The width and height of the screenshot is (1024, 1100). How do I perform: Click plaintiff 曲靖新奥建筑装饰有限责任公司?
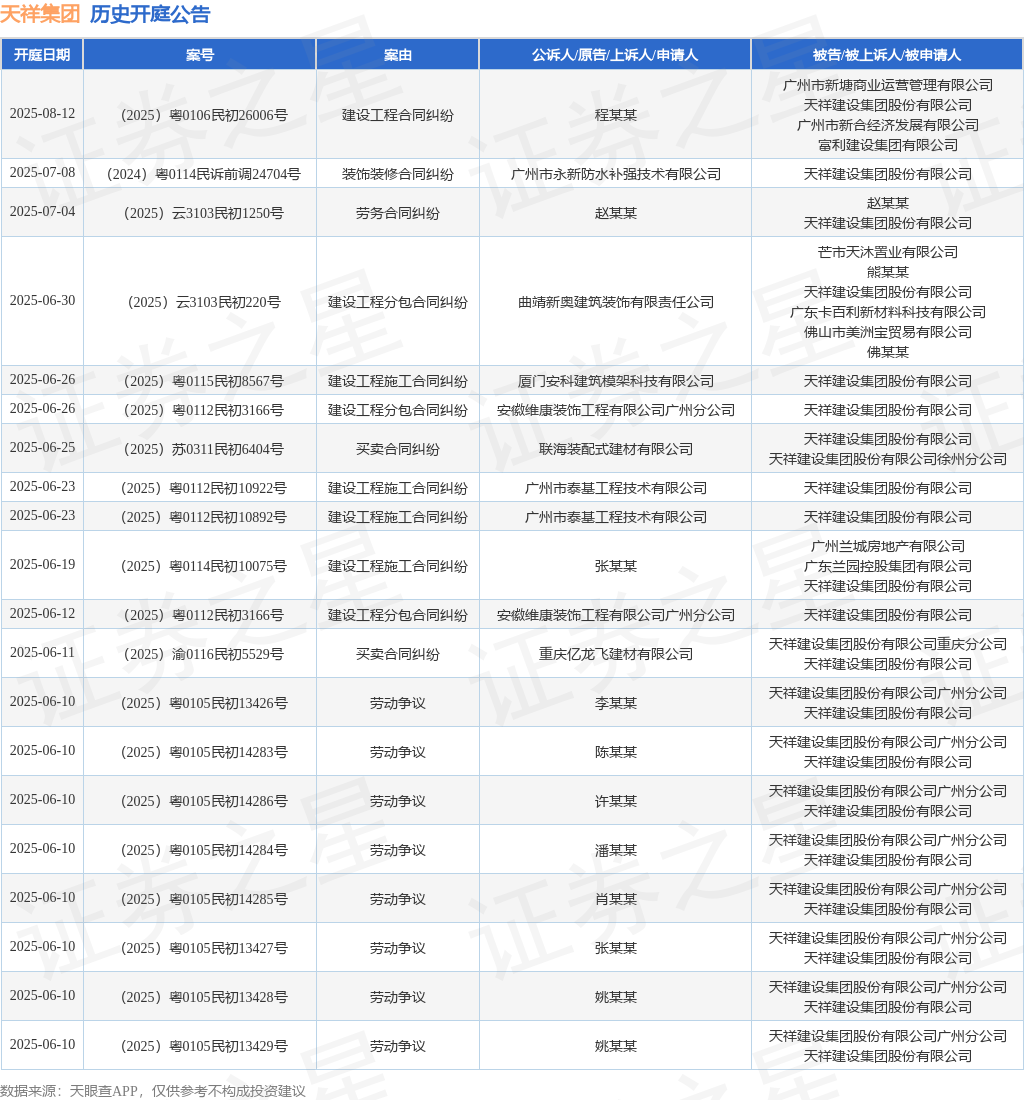[x=615, y=302]
